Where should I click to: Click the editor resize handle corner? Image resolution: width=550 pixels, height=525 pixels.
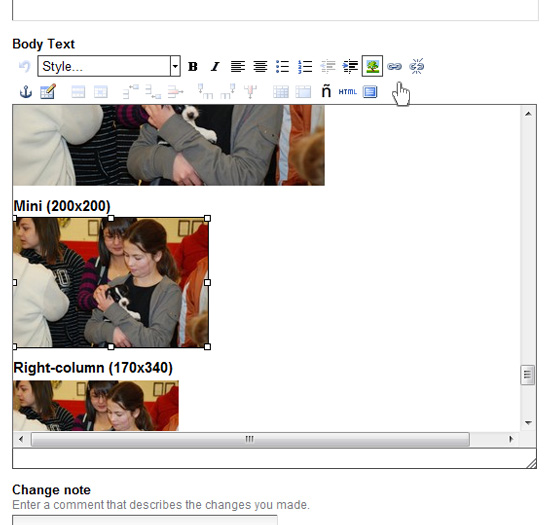pyautogui.click(x=531, y=463)
